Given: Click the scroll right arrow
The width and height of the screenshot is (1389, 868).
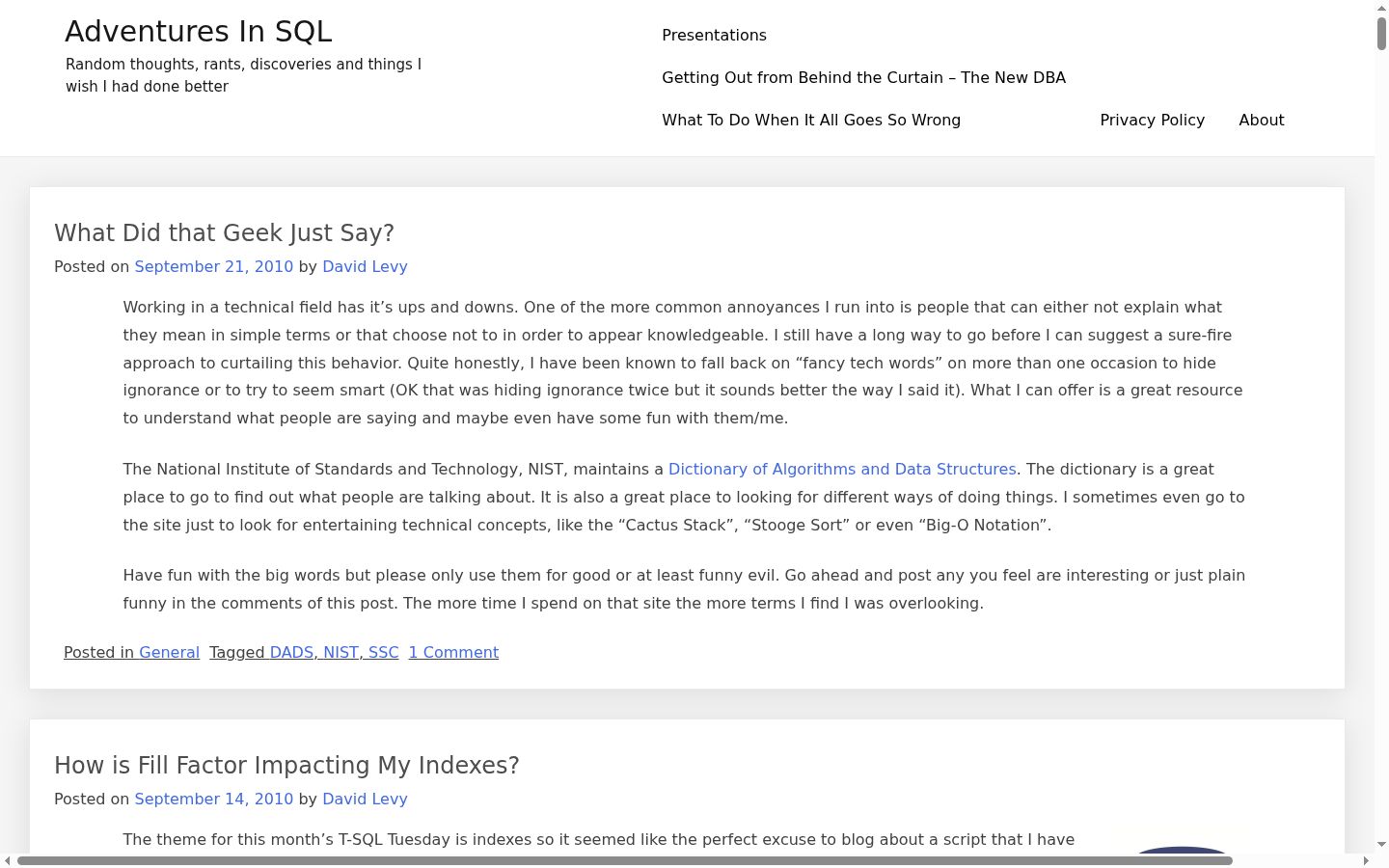Looking at the screenshot, I should click(1366, 860).
